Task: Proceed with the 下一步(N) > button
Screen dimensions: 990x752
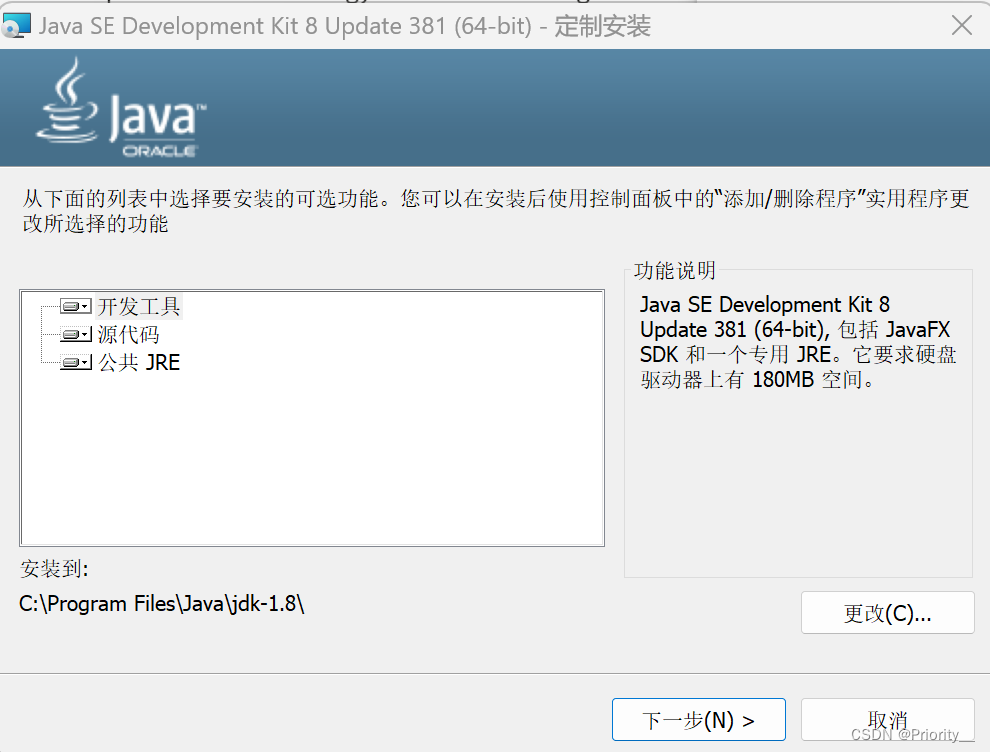Action: point(699,719)
